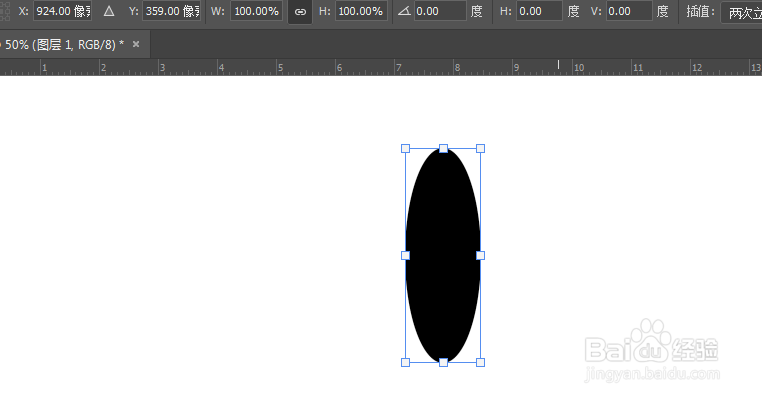The width and height of the screenshot is (762, 400).
Task: Click the H height percentage field
Action: point(361,11)
